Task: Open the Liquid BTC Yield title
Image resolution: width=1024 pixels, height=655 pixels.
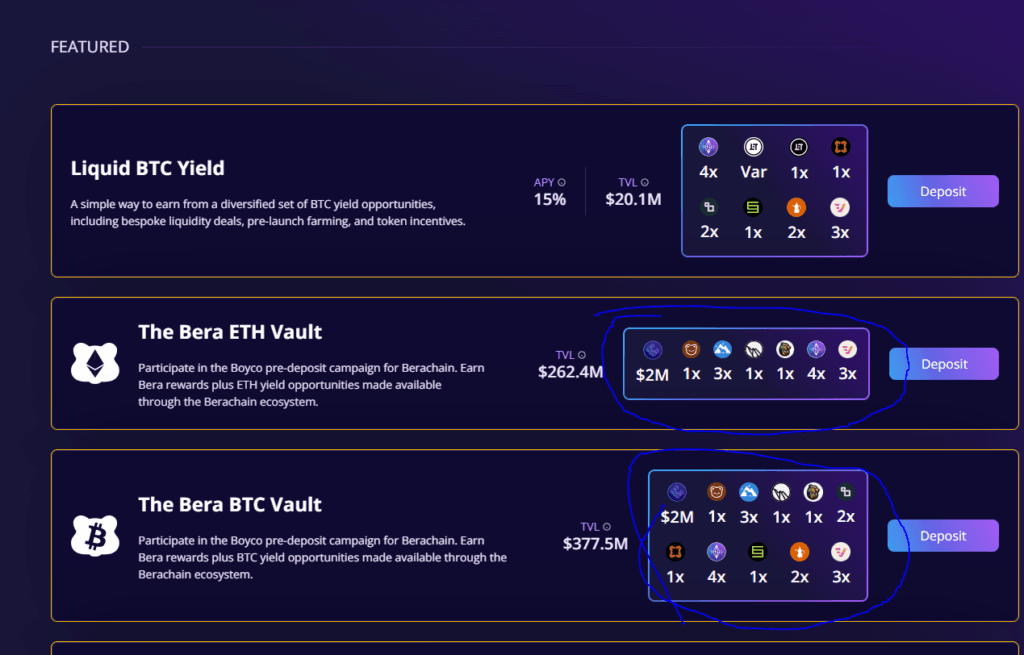Action: [x=147, y=168]
